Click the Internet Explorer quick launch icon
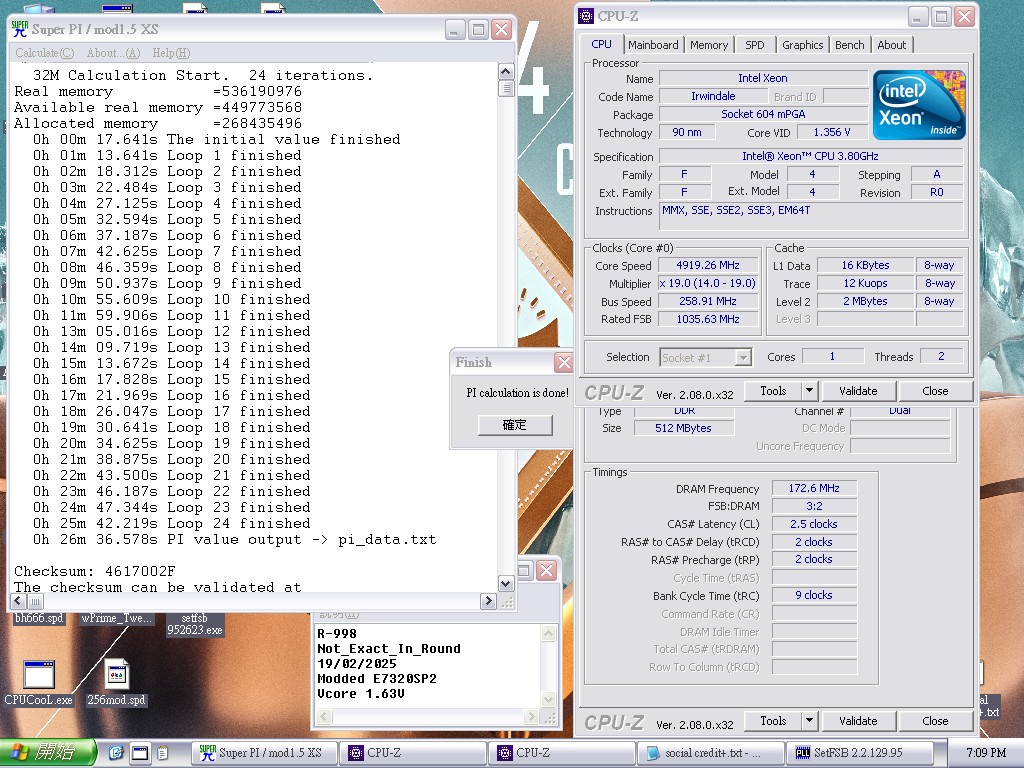The image size is (1024, 768). [116, 753]
